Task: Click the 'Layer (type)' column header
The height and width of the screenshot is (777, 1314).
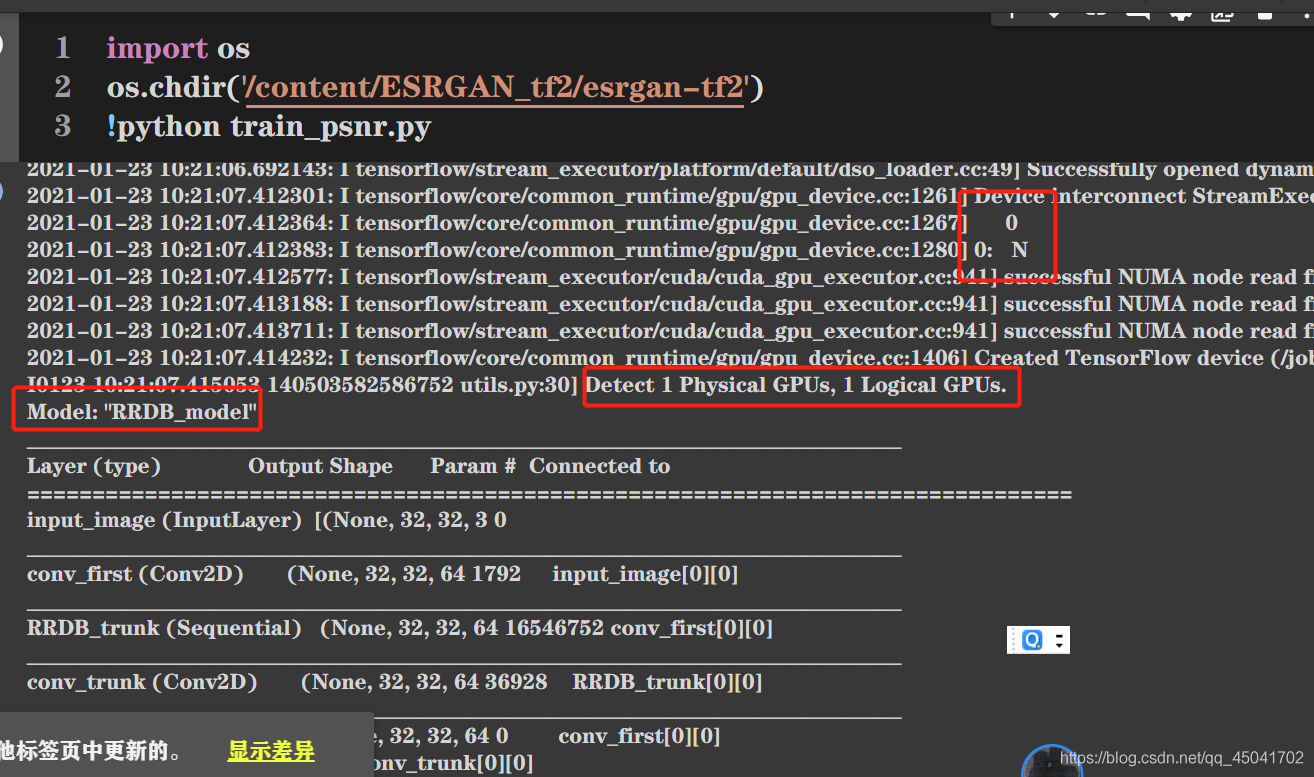Action: click(x=93, y=466)
